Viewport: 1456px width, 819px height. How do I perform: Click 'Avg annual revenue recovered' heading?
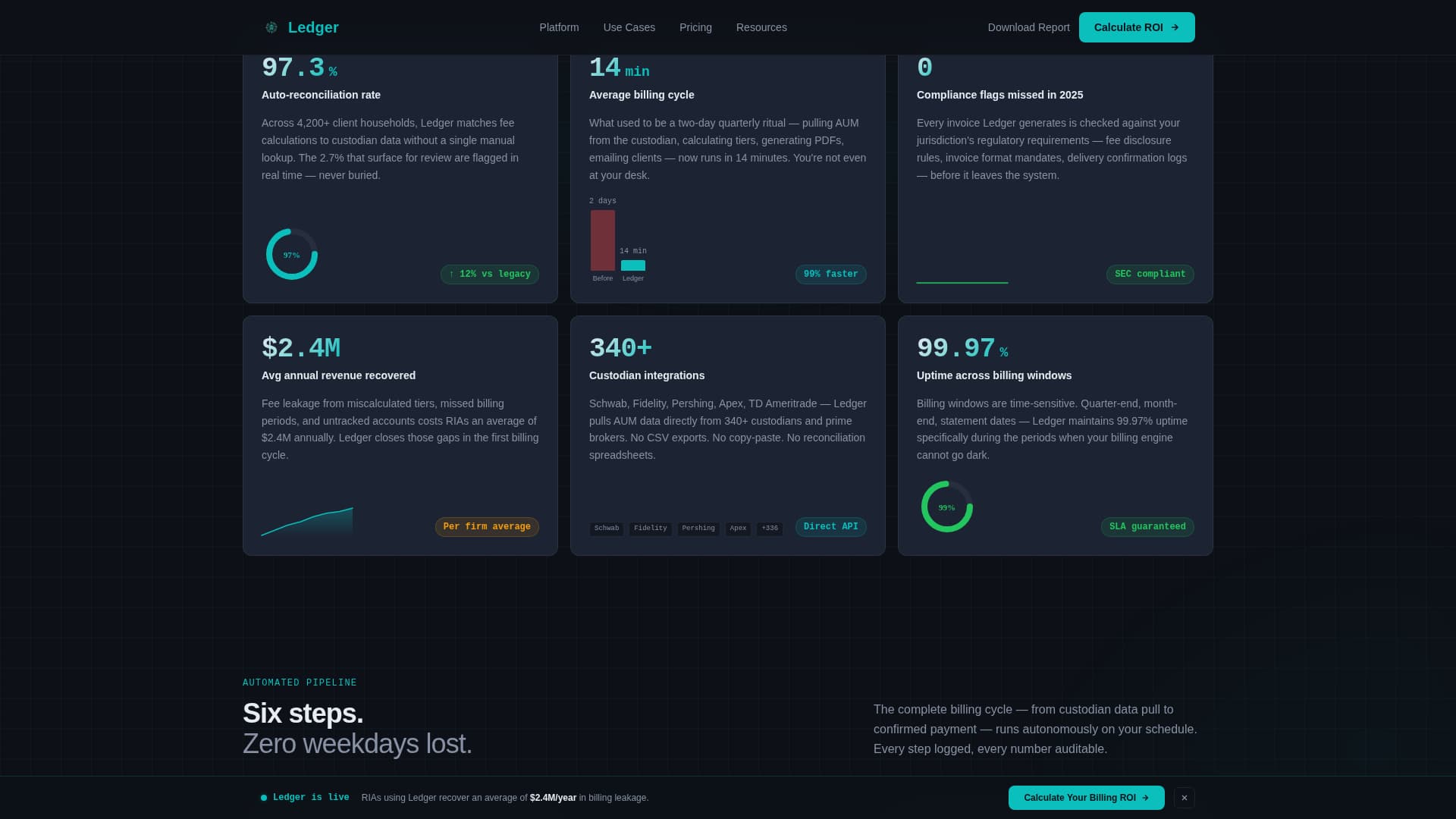point(338,375)
